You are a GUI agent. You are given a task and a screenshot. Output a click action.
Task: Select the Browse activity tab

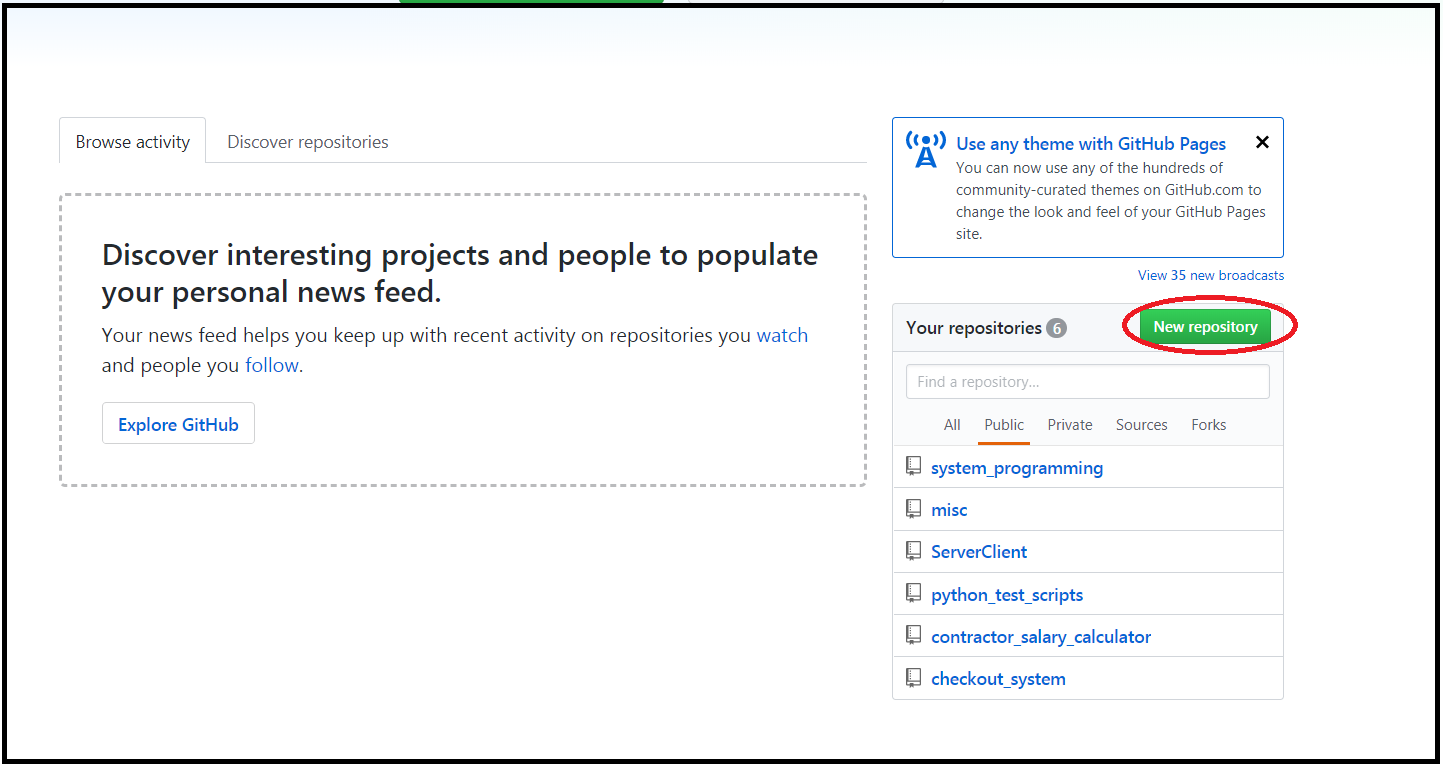point(132,141)
